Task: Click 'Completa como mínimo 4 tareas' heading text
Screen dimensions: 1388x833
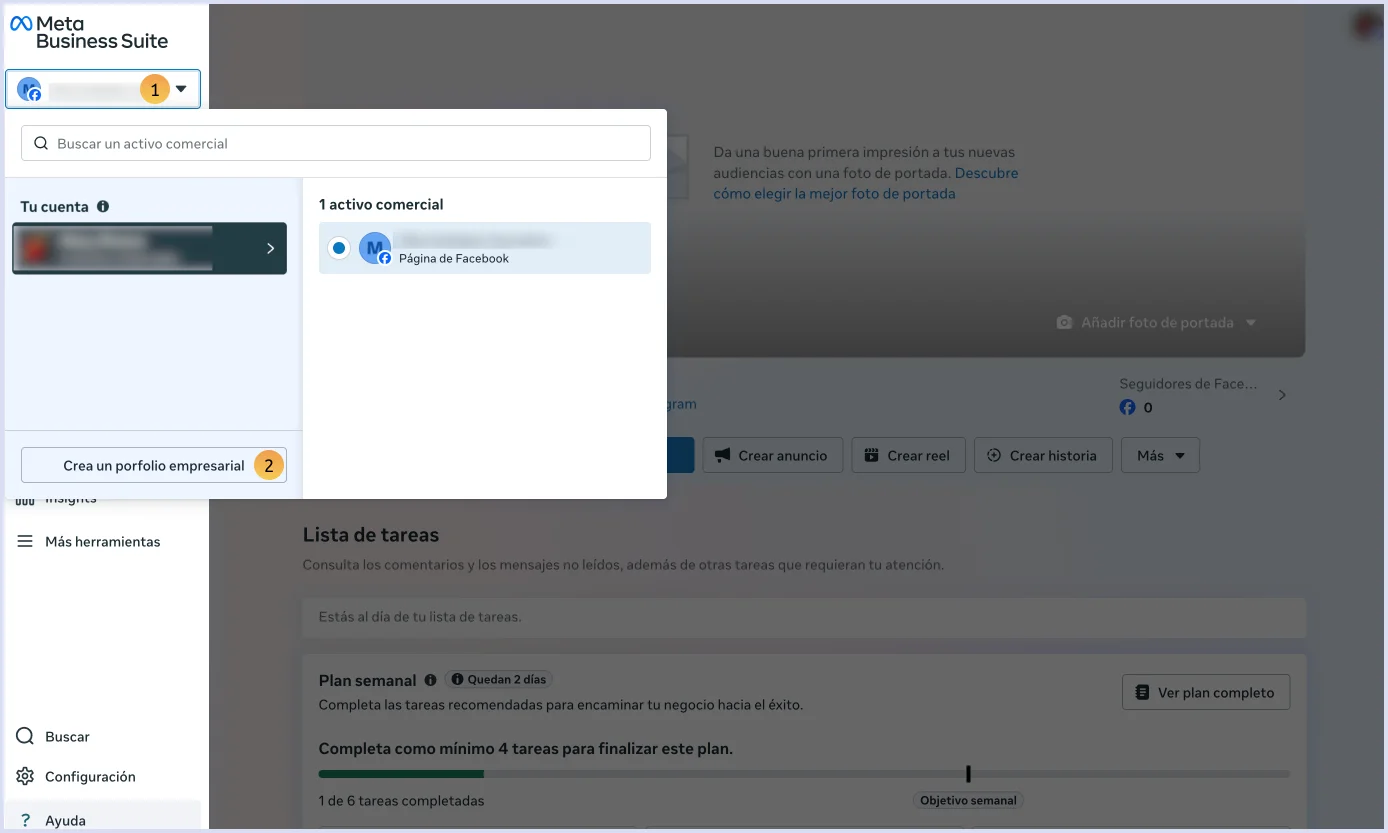Action: (526, 748)
